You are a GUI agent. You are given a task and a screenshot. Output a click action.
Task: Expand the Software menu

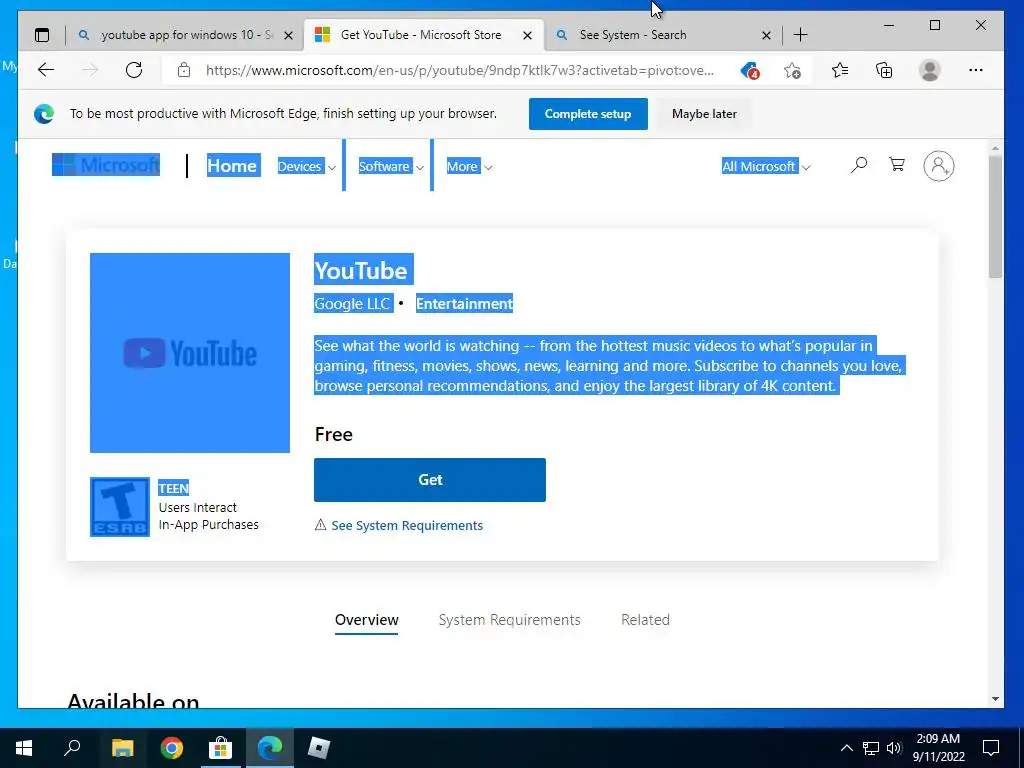click(x=391, y=167)
